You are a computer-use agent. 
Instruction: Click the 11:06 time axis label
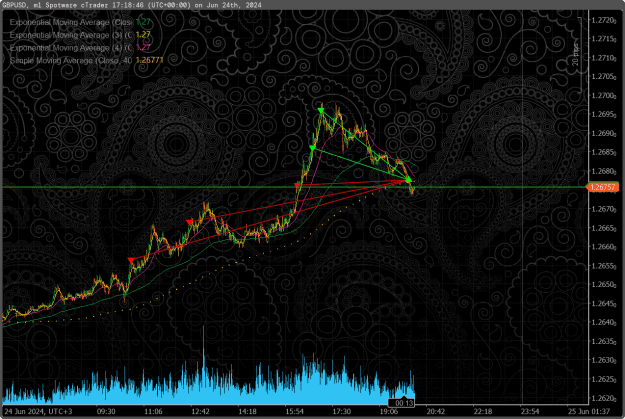point(153,411)
